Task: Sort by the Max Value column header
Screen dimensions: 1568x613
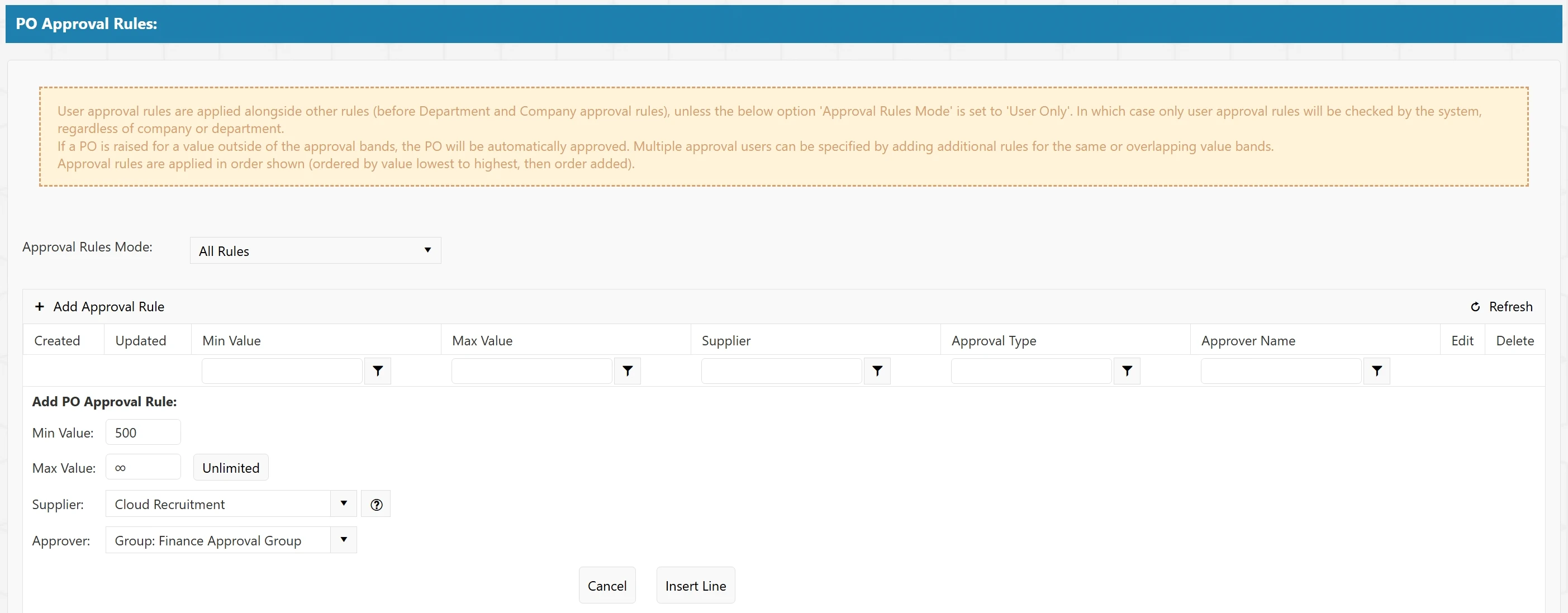Action: click(482, 340)
